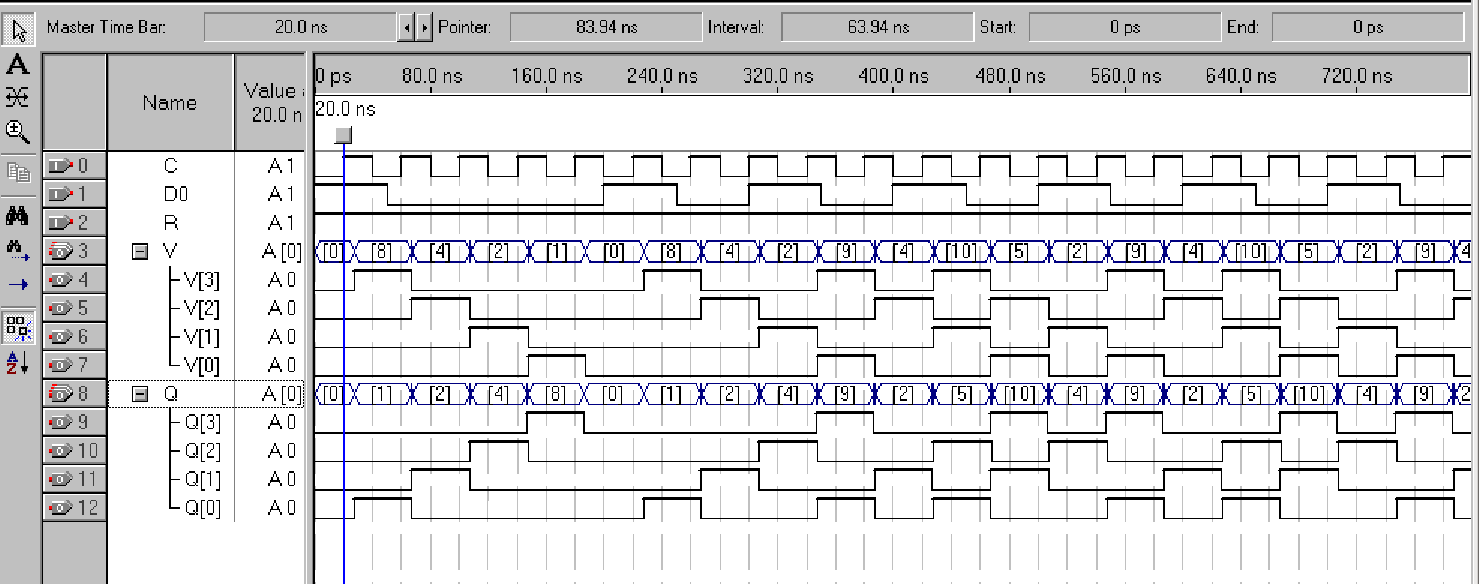1479x584 pixels.
Task: Click the [8] segment in Q bus waveform
Action: pyautogui.click(x=557, y=394)
